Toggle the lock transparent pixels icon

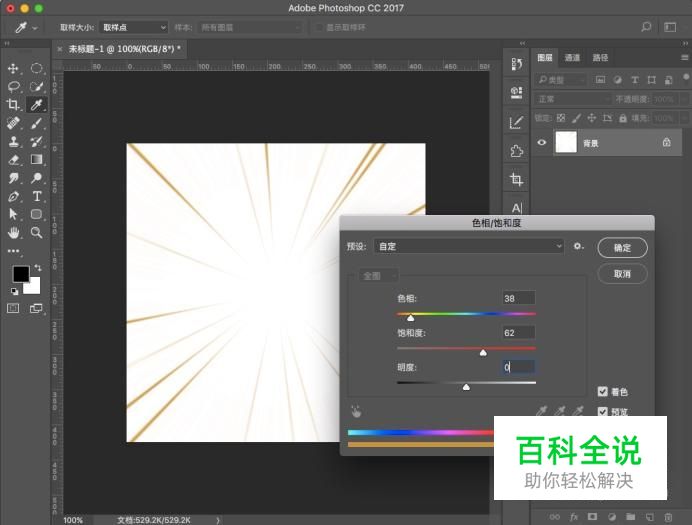561,118
